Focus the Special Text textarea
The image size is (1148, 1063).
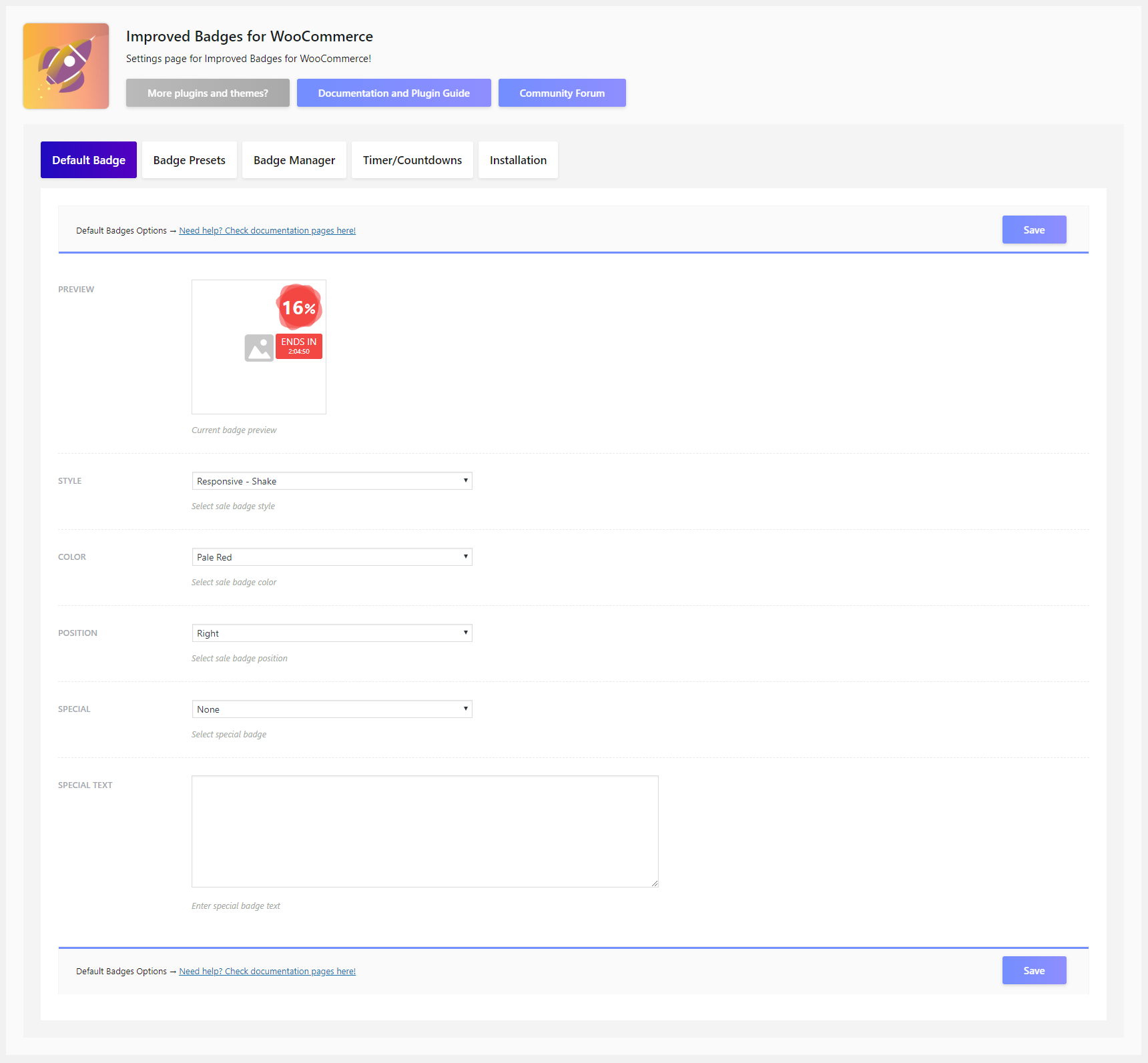pos(425,831)
